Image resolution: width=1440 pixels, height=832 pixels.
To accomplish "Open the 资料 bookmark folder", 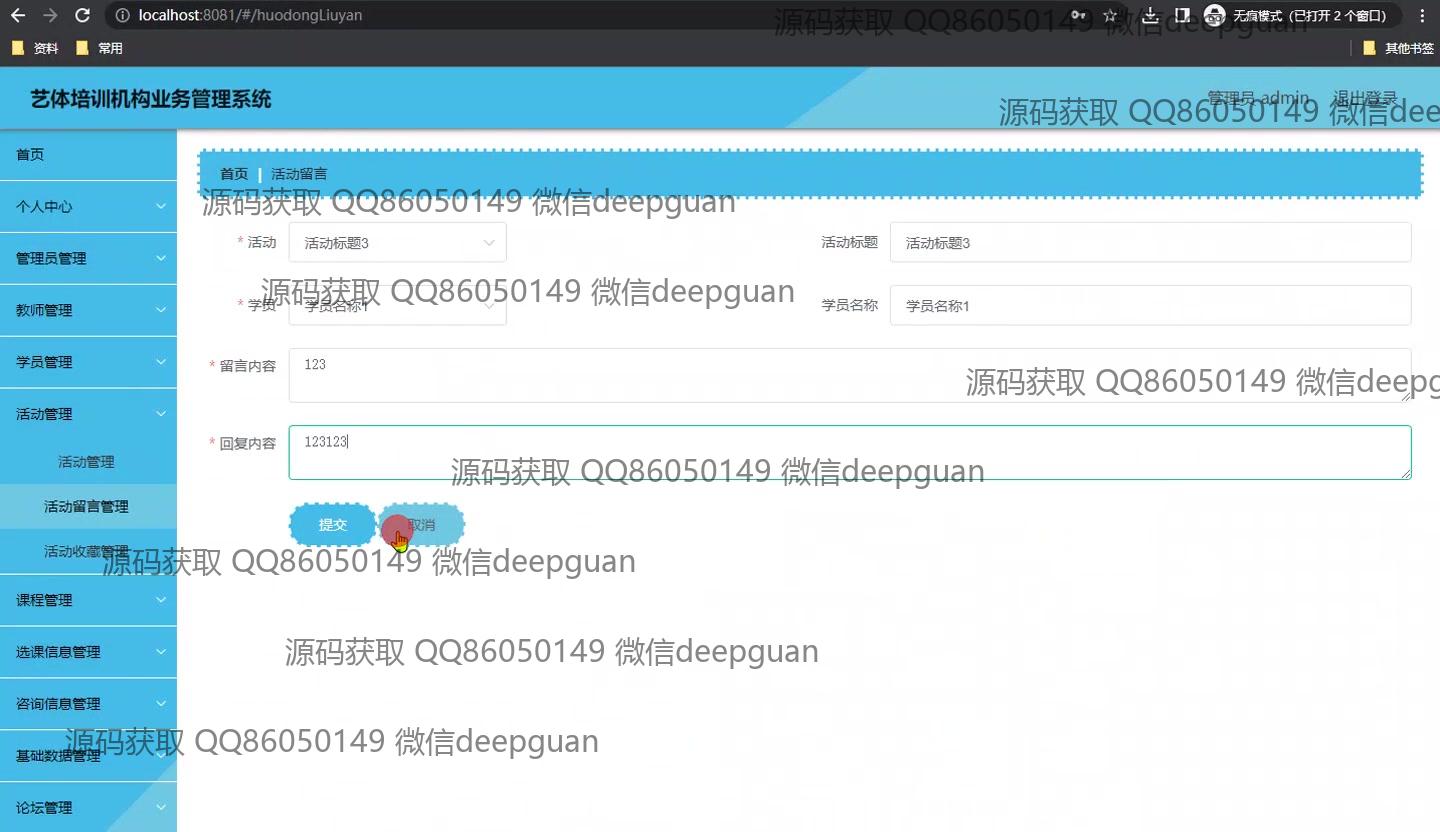I will 36,48.
